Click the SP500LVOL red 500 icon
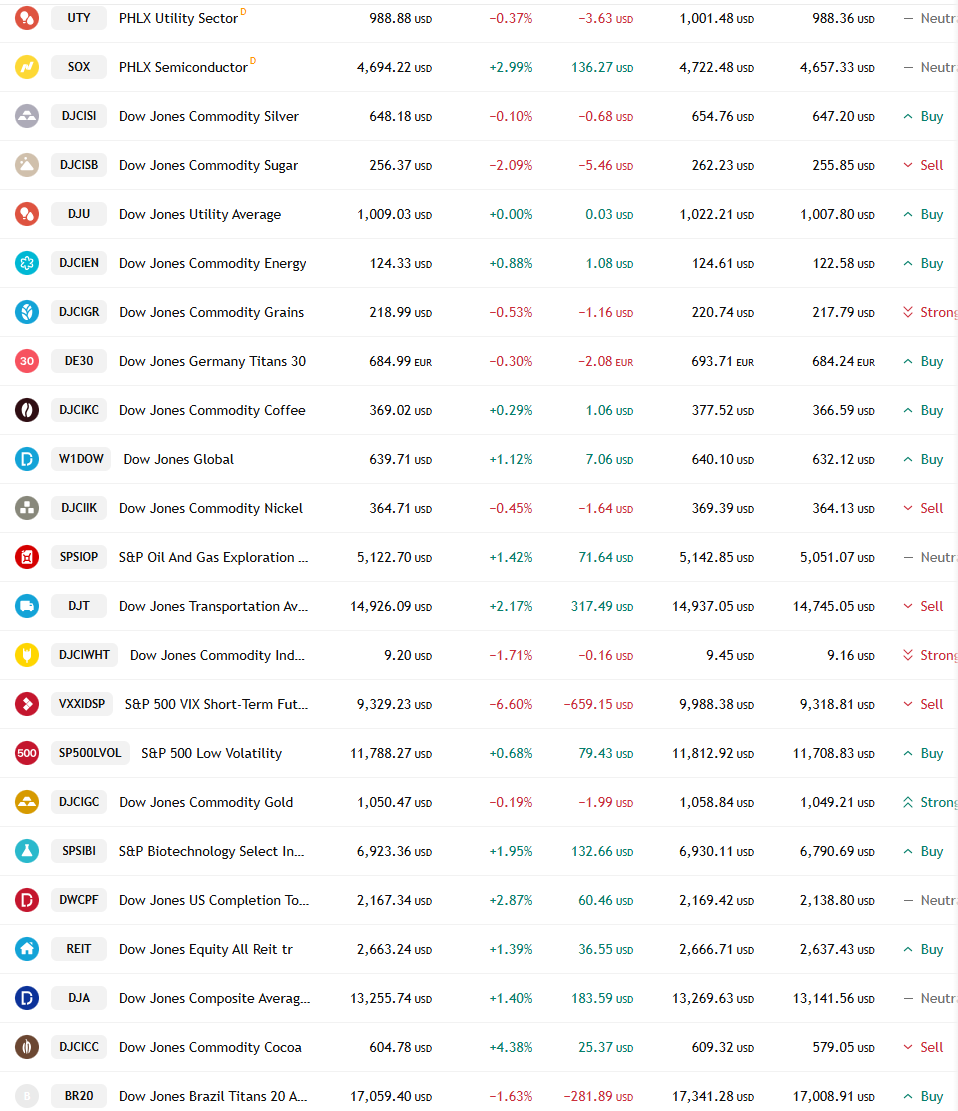958x1111 pixels. (x=27, y=752)
